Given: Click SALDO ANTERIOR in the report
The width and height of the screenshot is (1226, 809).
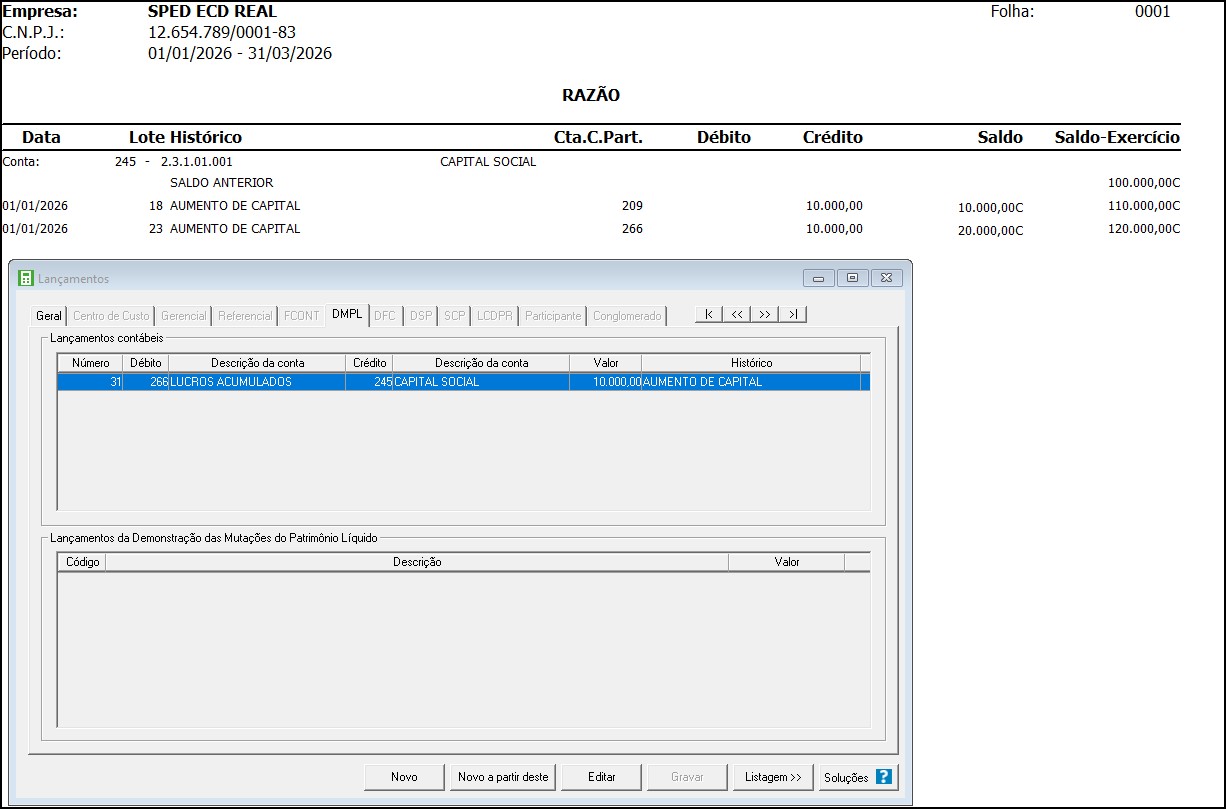Looking at the screenshot, I should [x=221, y=183].
